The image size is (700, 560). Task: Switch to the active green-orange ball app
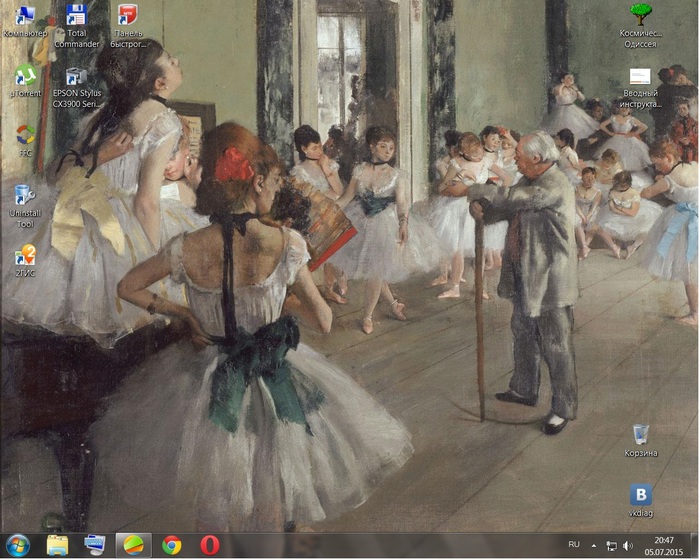tap(133, 546)
